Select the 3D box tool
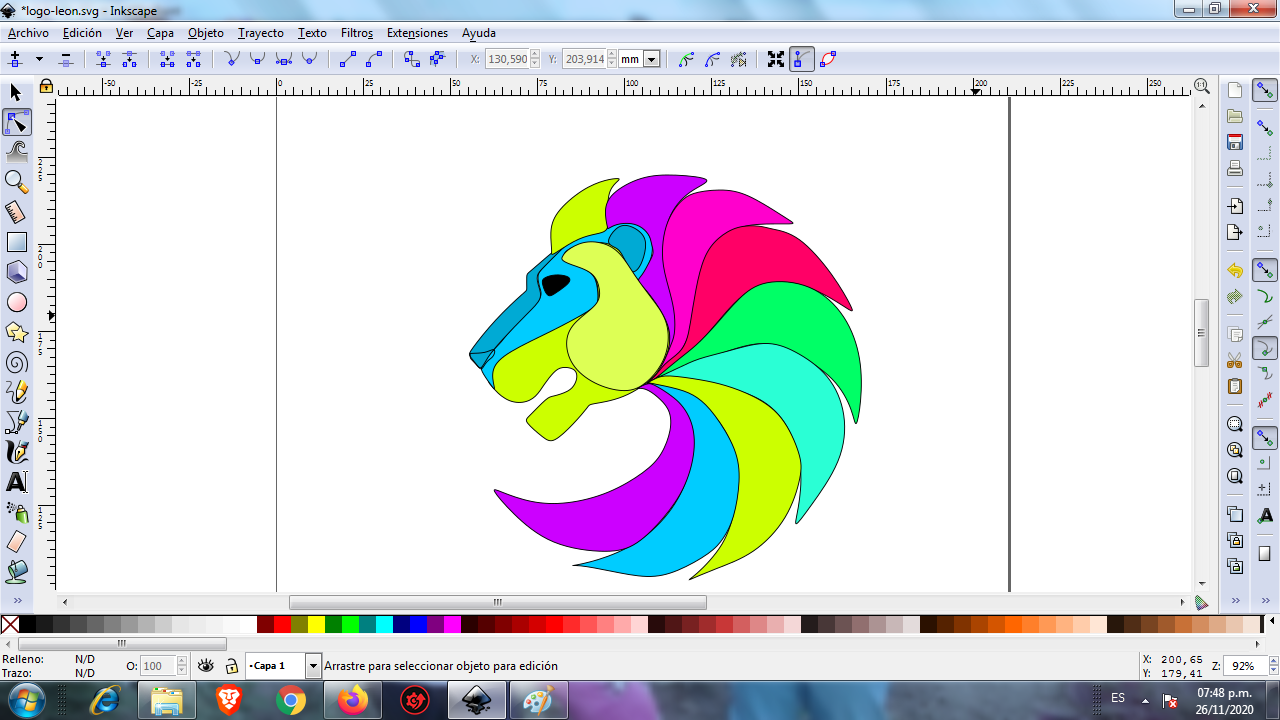Screen dimensions: 1280x720 point(16,272)
